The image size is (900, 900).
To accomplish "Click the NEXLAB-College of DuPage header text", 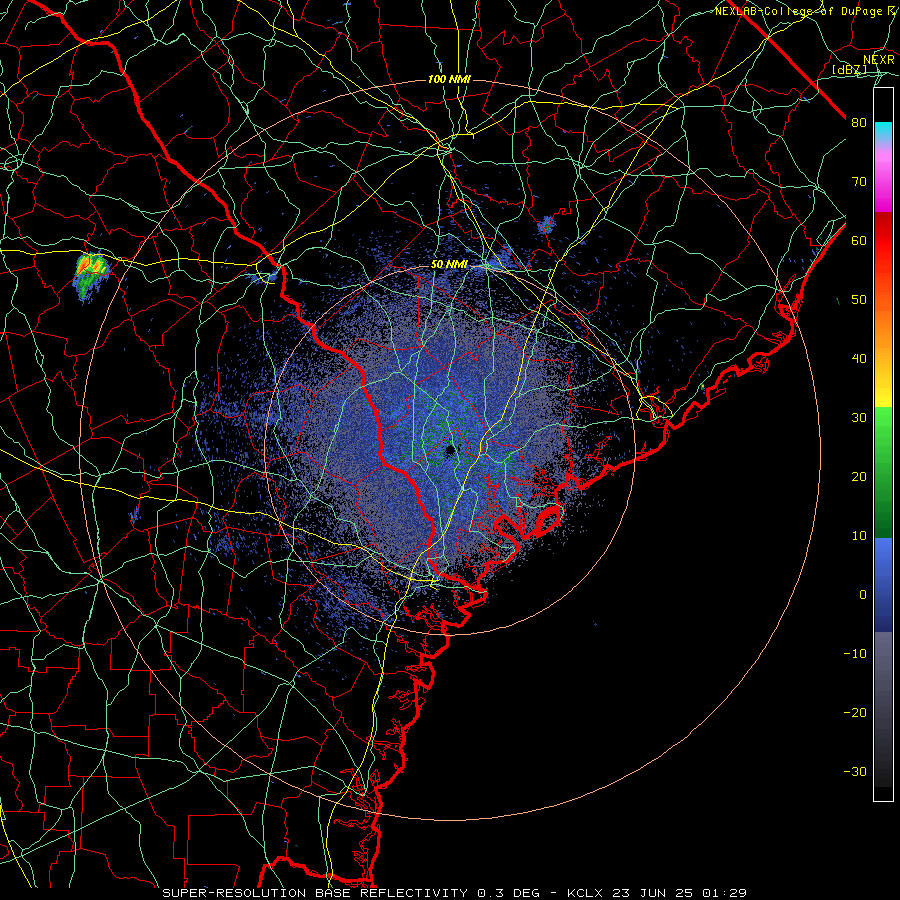I will 798,11.
